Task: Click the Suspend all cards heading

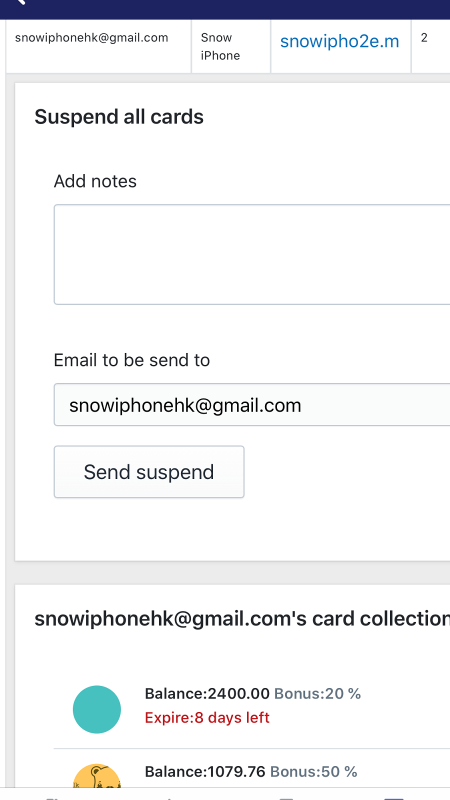Action: point(119,117)
